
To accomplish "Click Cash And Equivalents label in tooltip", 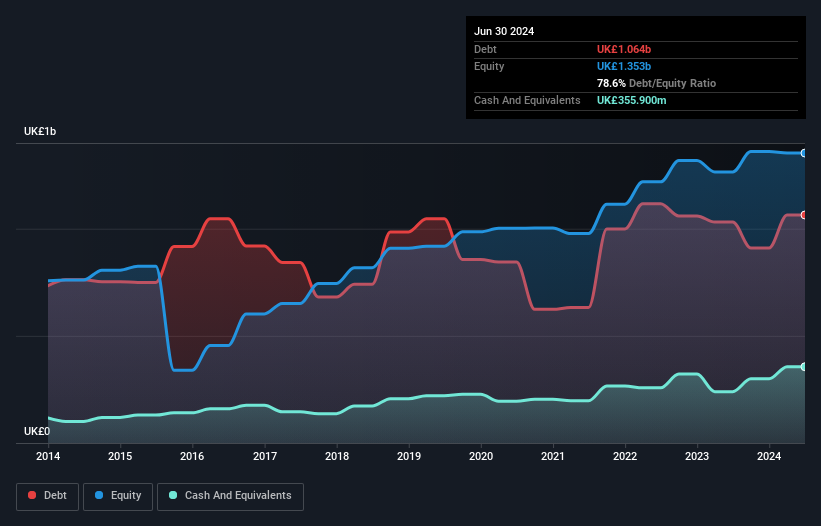I will coord(527,100).
